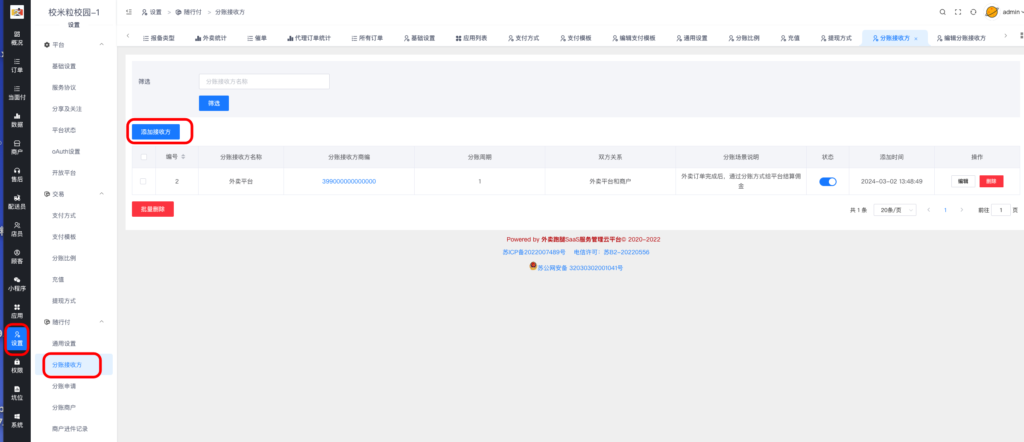
Task: Open the admin user dropdown
Action: [x=1012, y=12]
